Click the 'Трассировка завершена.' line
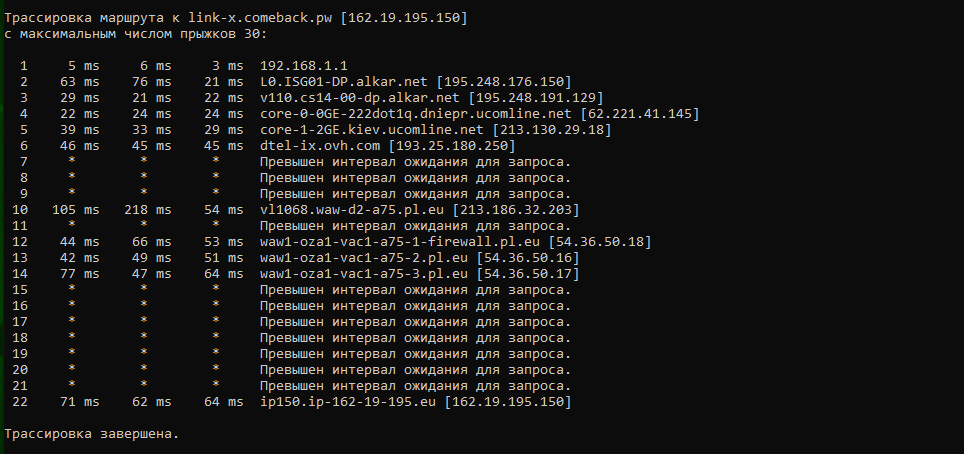 (x=92, y=434)
